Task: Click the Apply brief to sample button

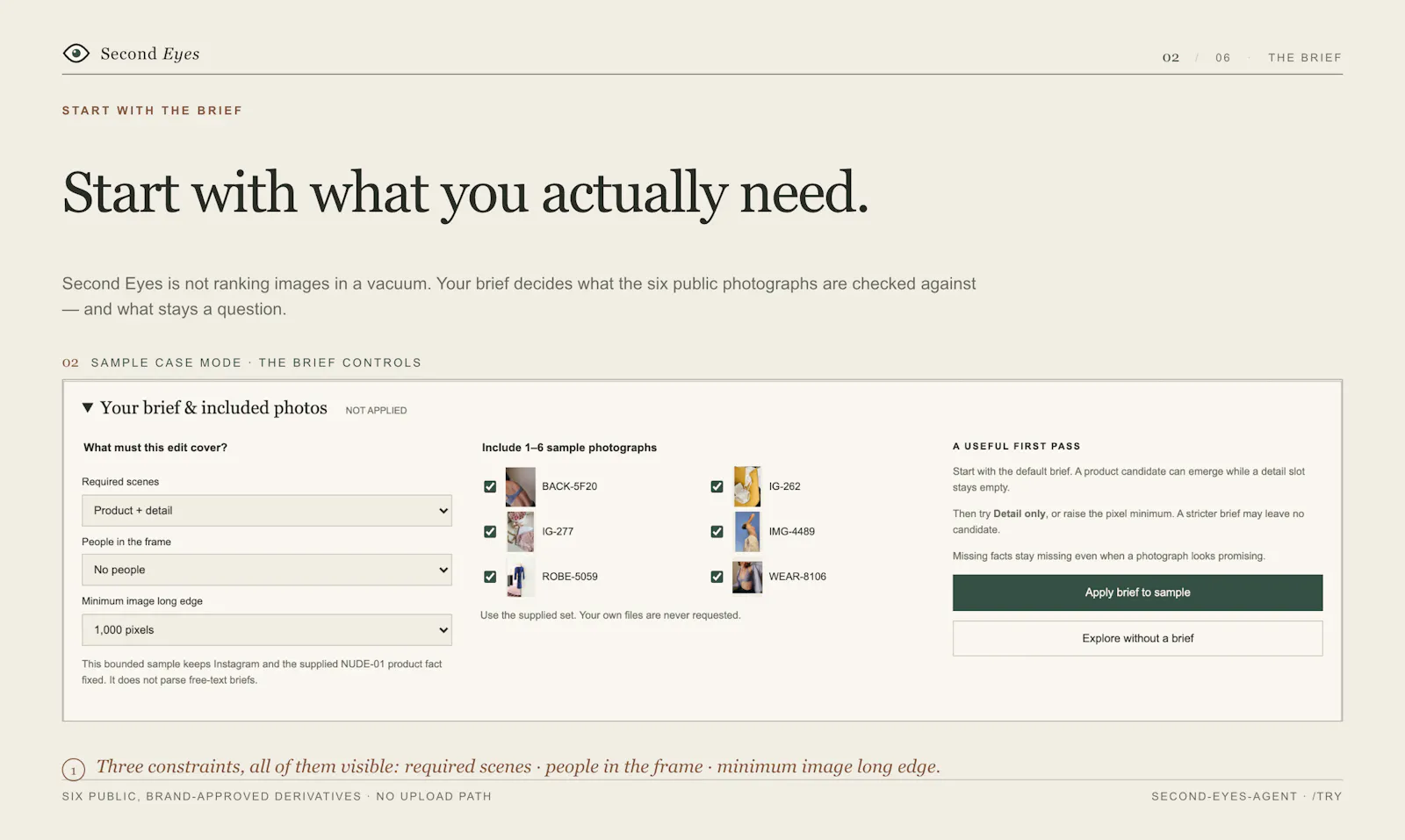Action: pos(1137,592)
